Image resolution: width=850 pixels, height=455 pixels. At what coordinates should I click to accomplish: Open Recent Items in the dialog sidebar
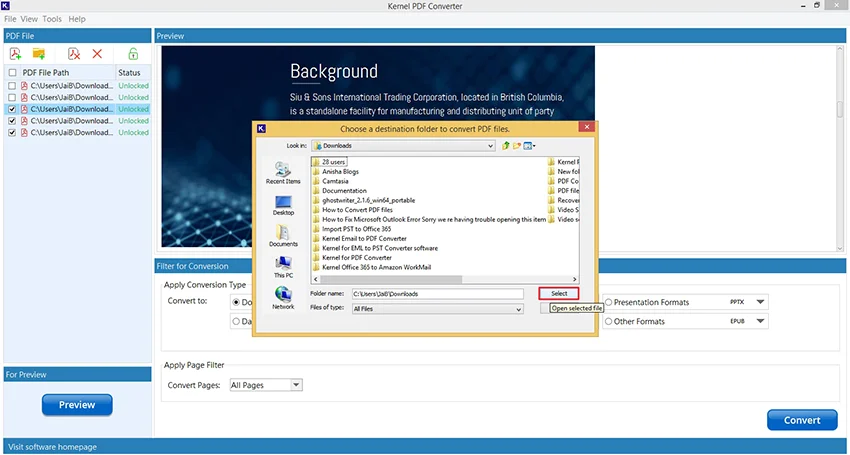(283, 174)
